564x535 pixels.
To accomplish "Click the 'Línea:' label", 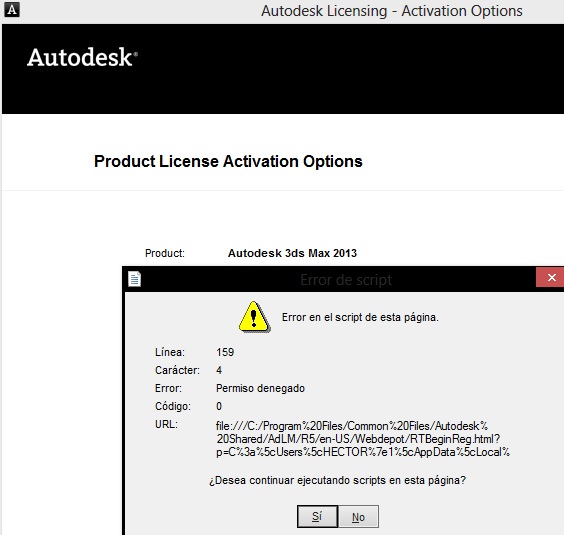I will 170,352.
